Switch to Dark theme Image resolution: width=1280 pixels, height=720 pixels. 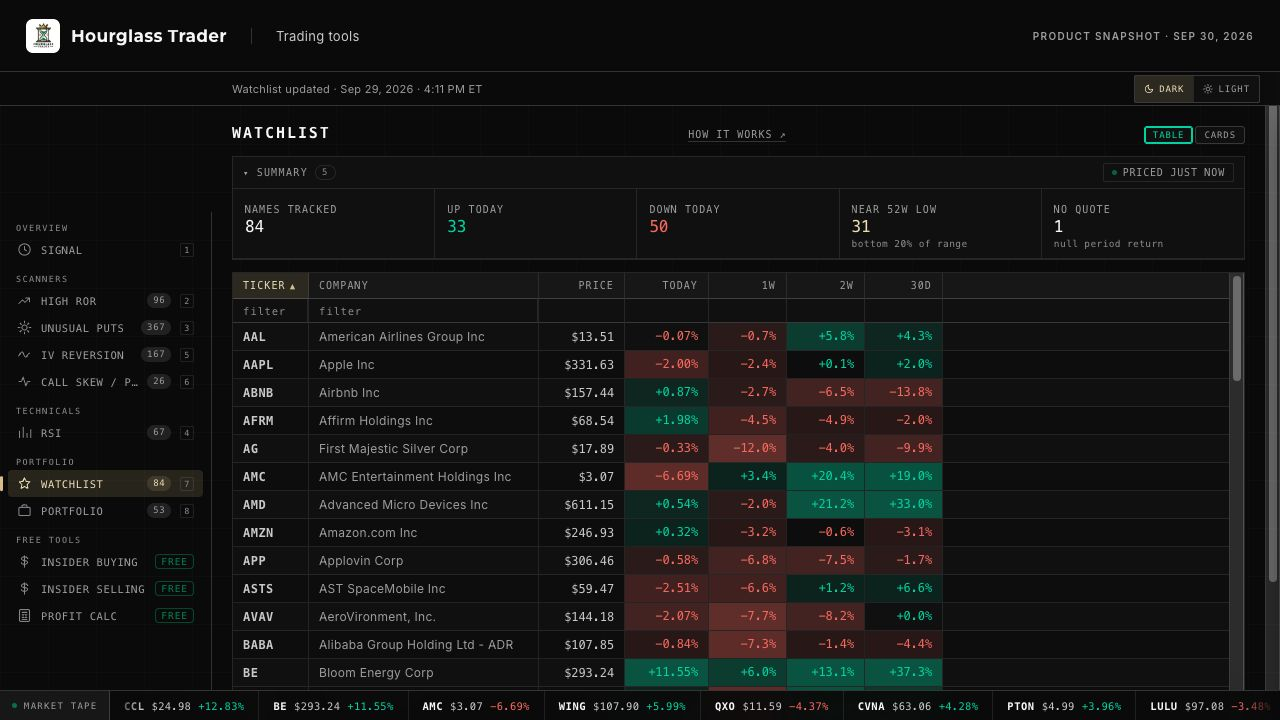(x=1164, y=89)
